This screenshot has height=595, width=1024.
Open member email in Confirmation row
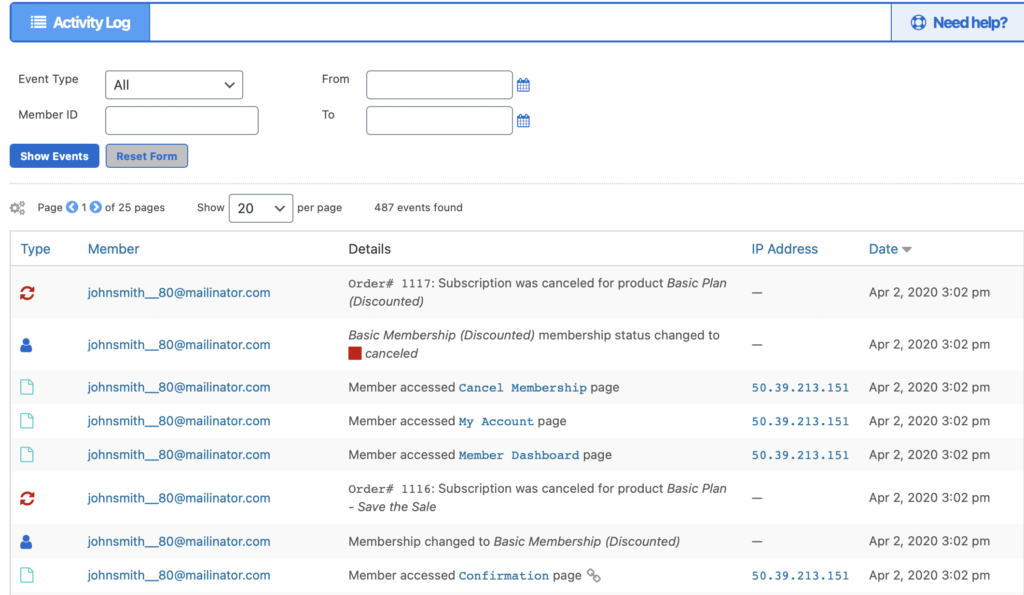point(179,575)
